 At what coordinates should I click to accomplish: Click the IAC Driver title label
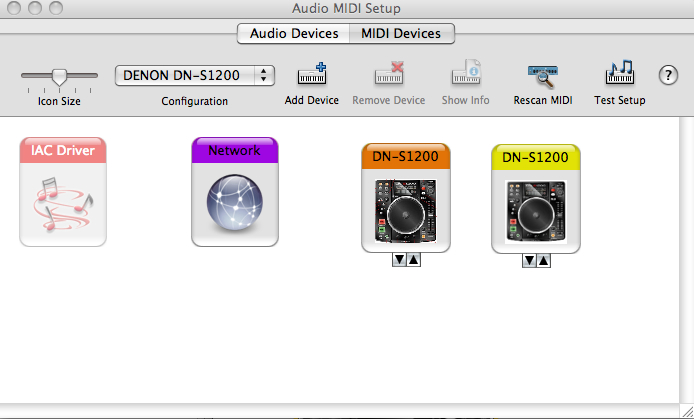pyautogui.click(x=63, y=150)
